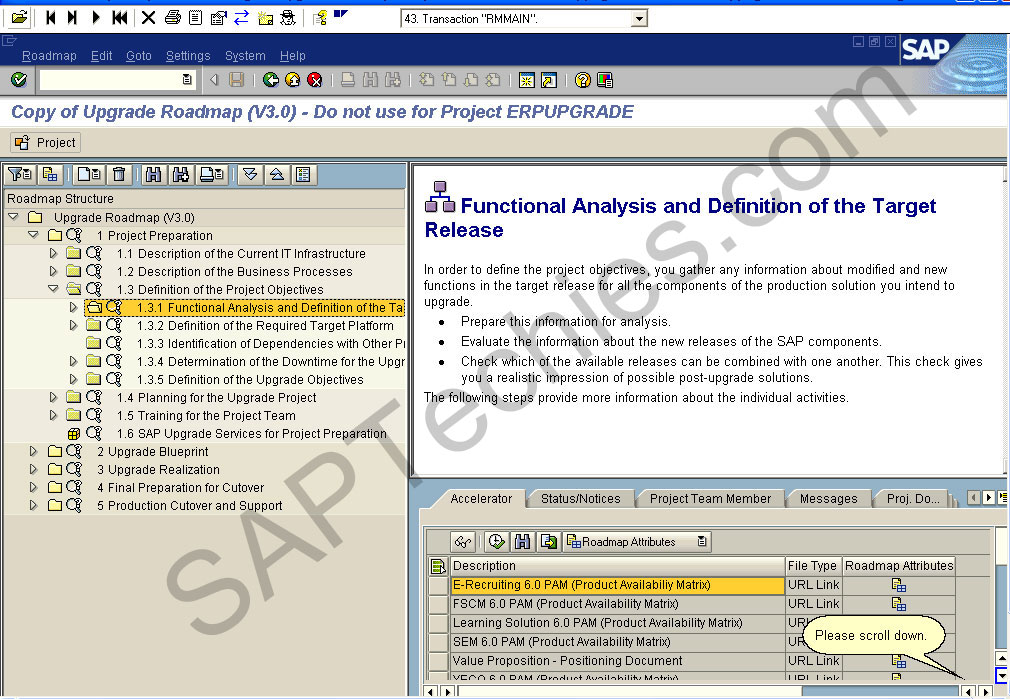1010x699 pixels.
Task: Click the Project button
Action: (x=45, y=142)
